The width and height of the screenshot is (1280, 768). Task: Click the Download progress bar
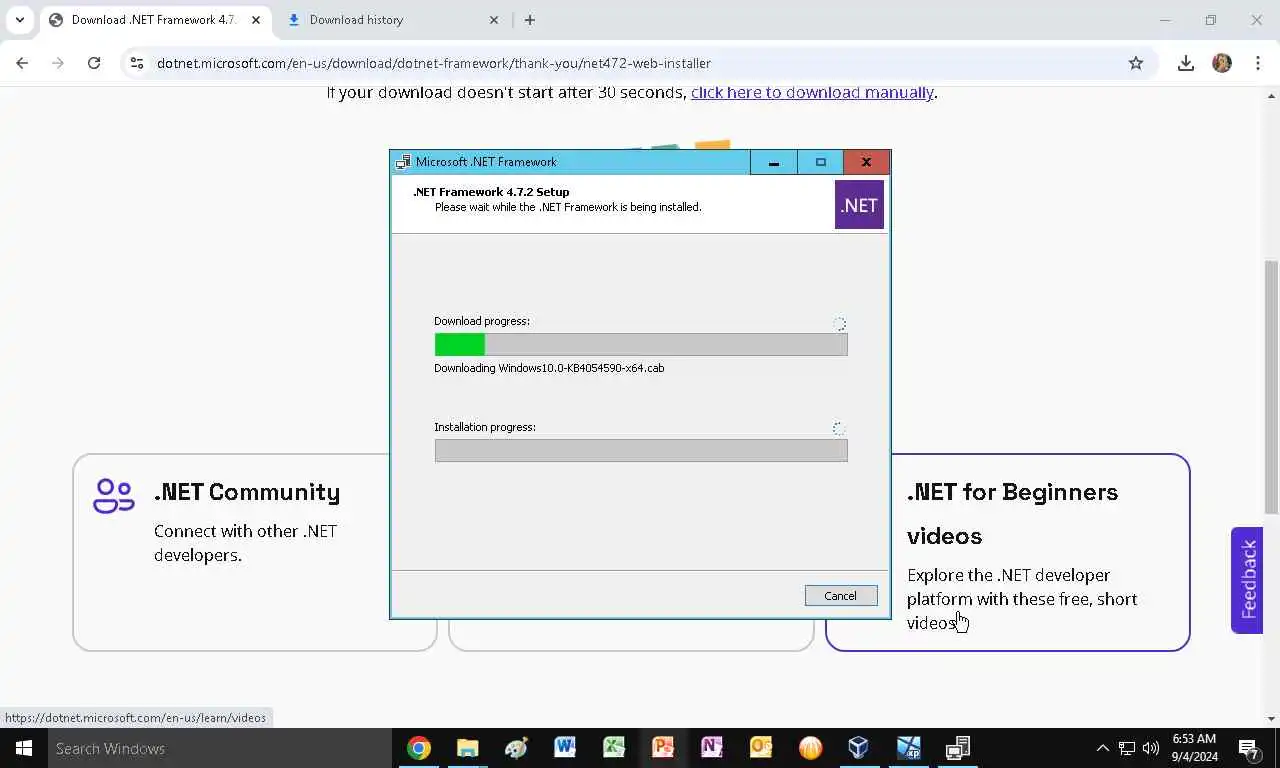[641, 344]
